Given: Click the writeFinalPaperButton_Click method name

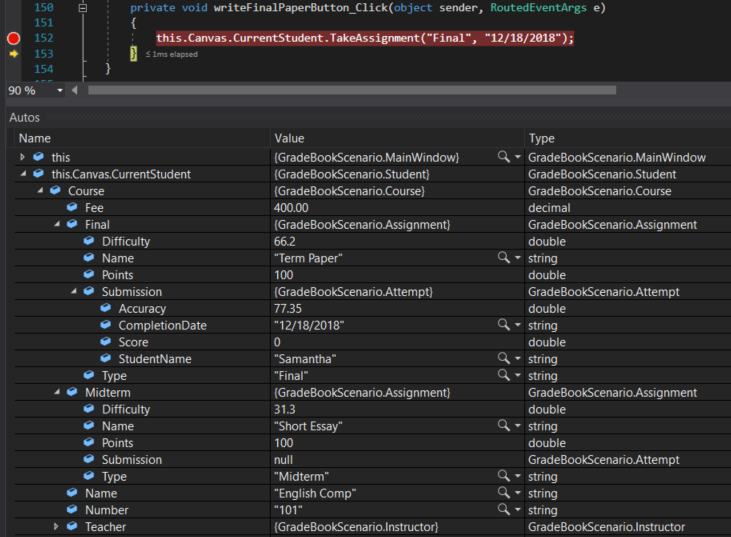Looking at the screenshot, I should click(x=301, y=8).
